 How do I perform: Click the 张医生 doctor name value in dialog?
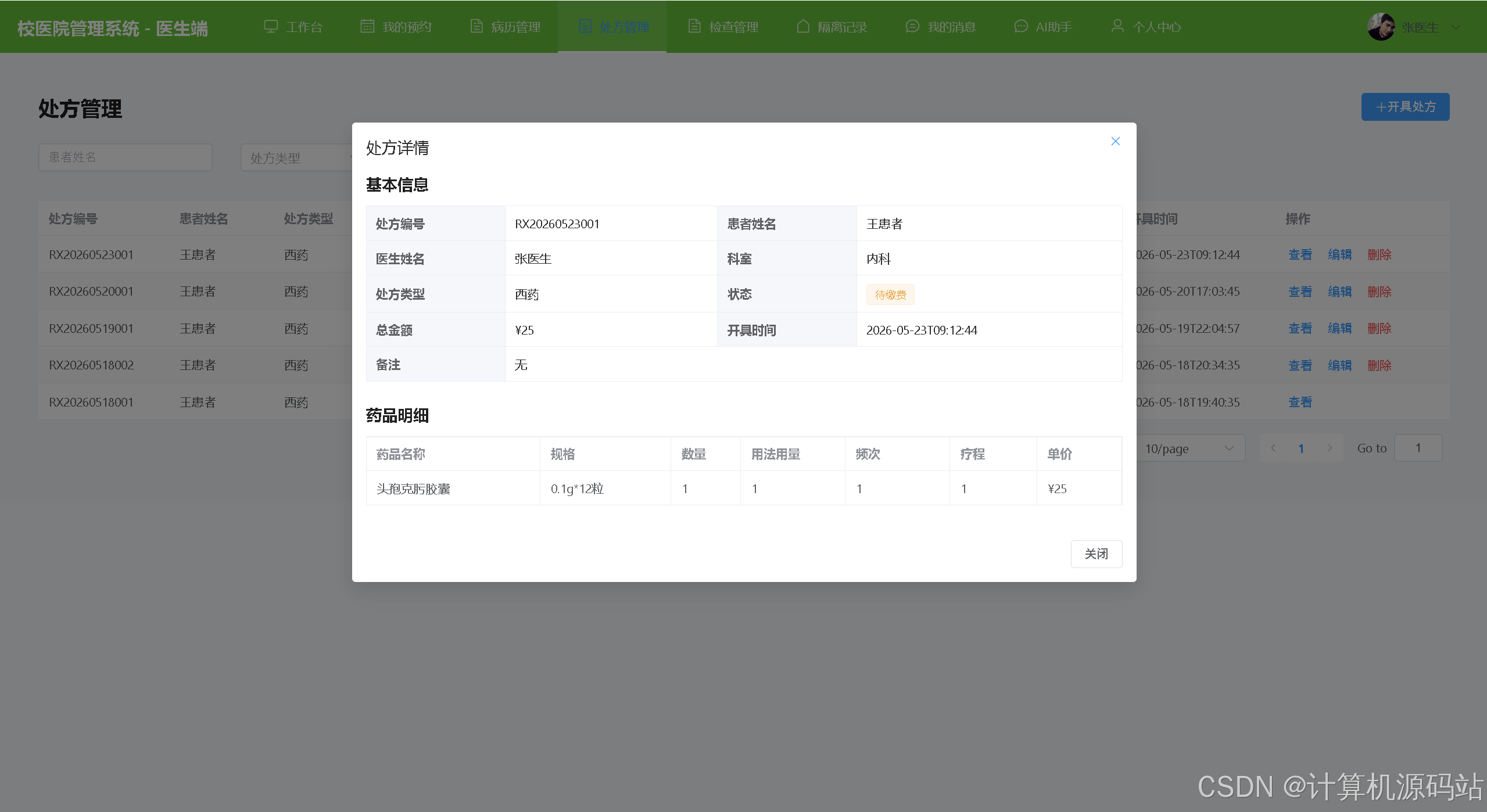pyautogui.click(x=533, y=258)
